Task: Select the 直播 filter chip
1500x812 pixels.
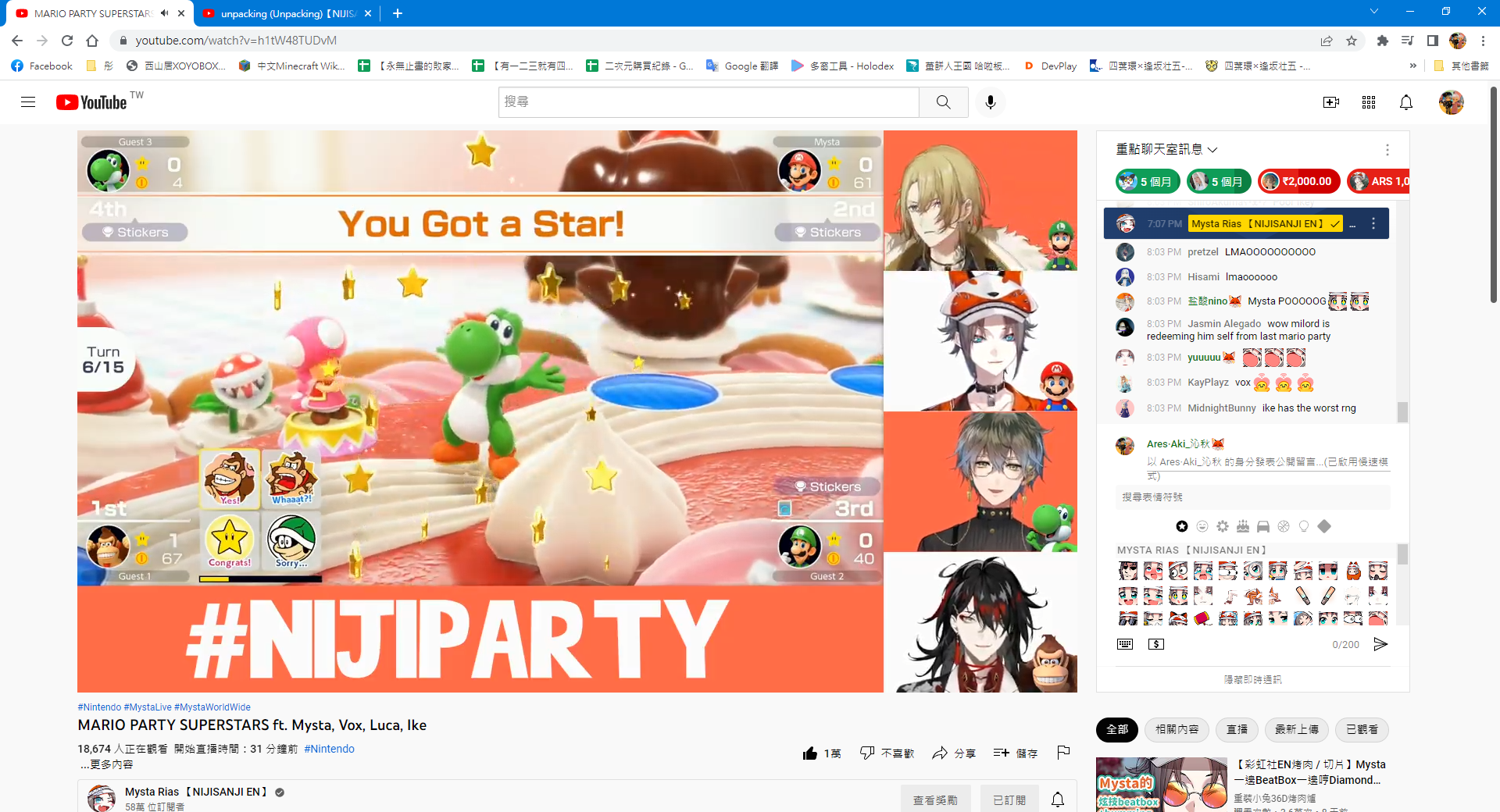Action: click(1237, 730)
